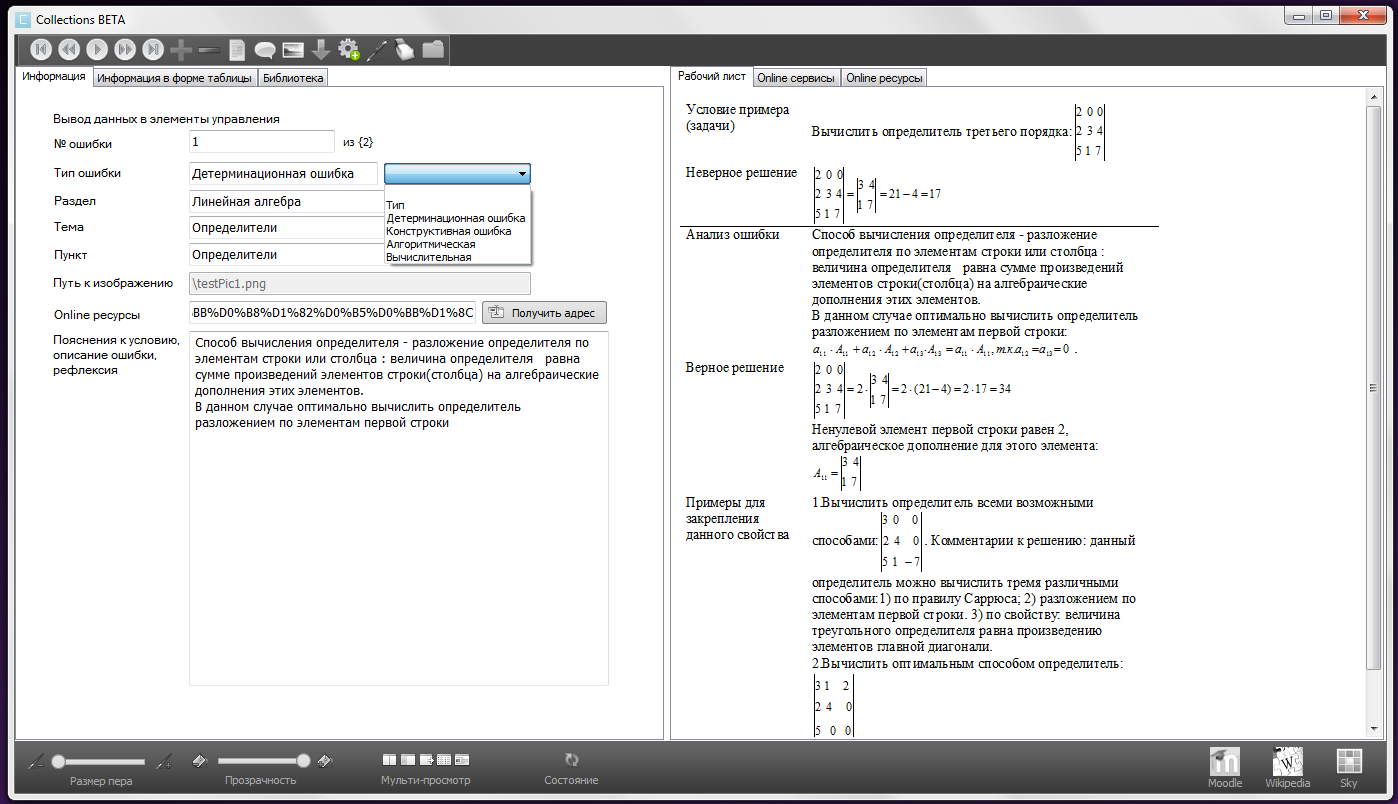Screen dimensions: 1398x804
Task: Click the gear with green plus icon
Action: pyautogui.click(x=349, y=49)
